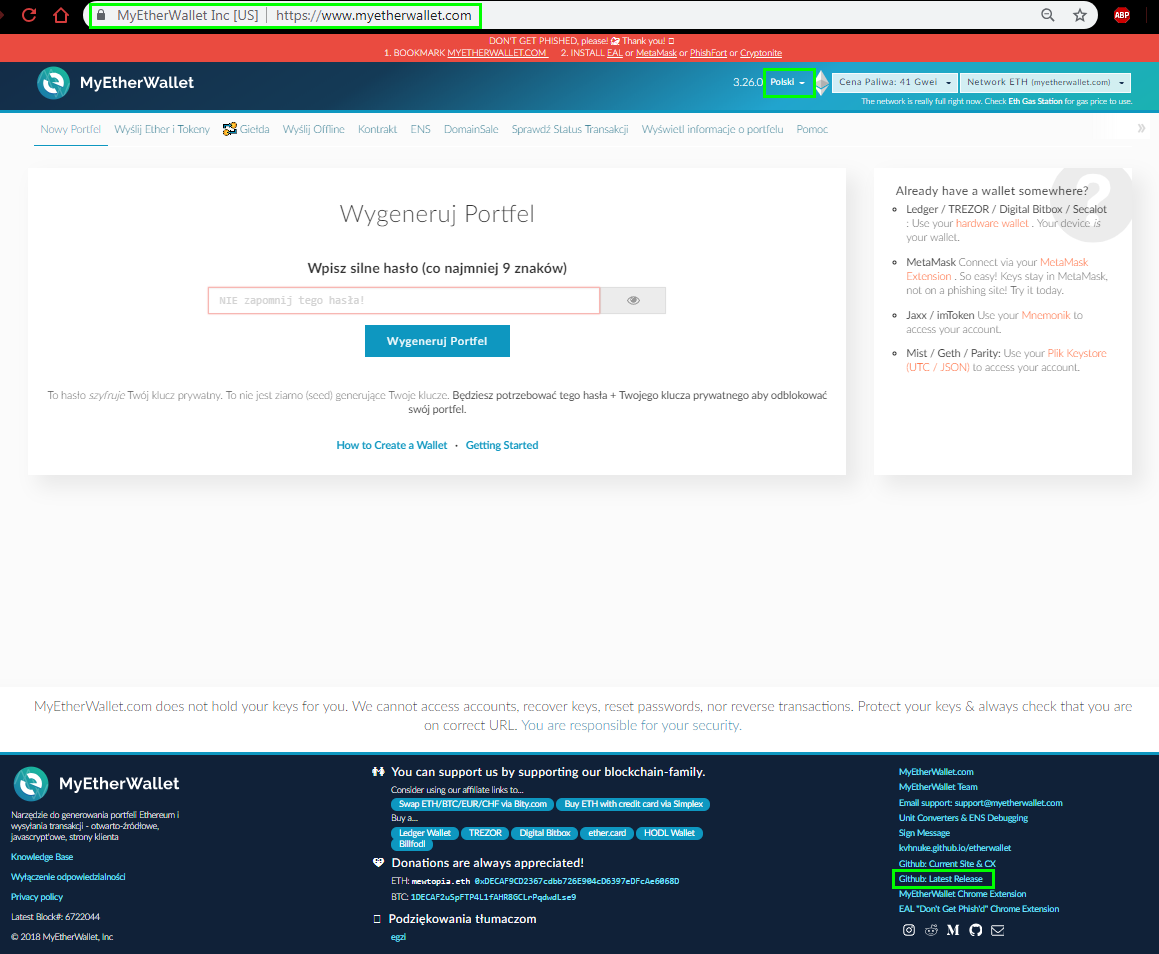
Task: Open Knowledge Base footer link
Action: [x=42, y=857]
